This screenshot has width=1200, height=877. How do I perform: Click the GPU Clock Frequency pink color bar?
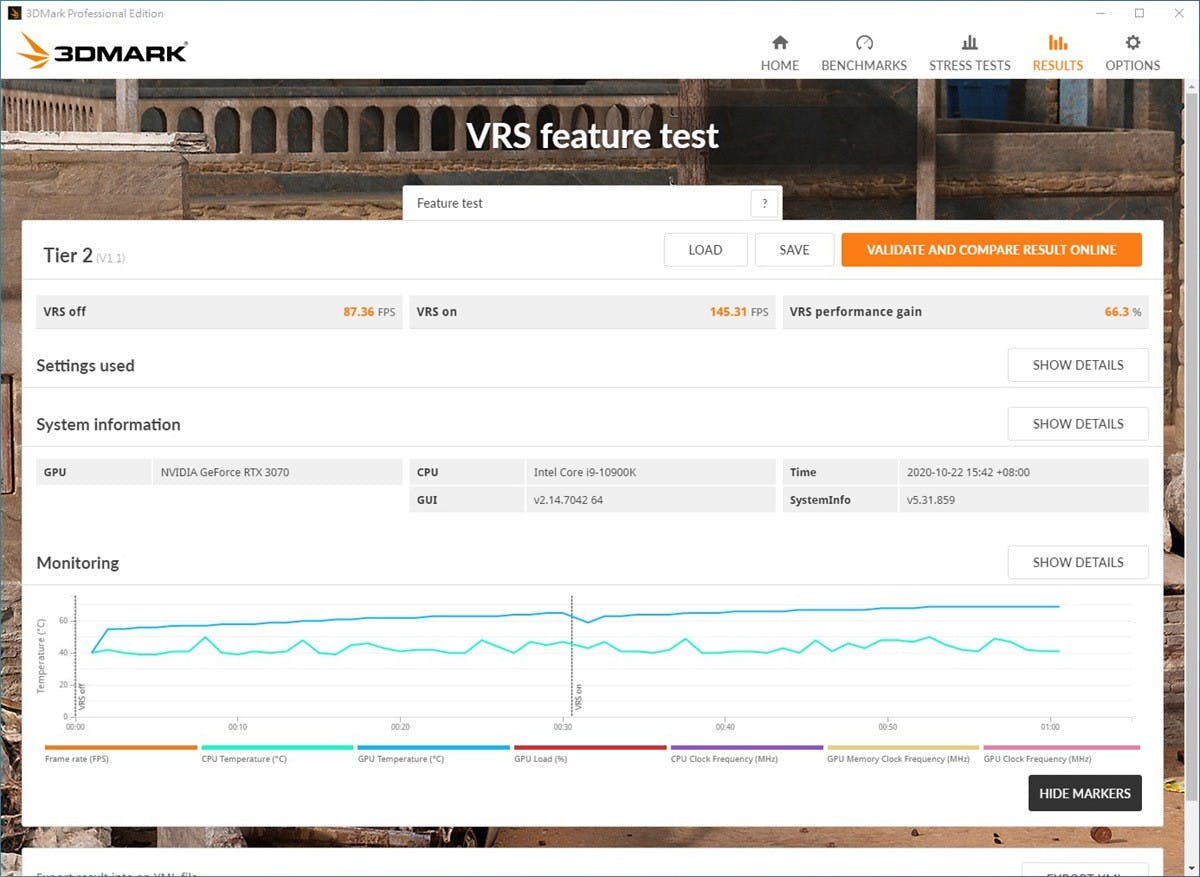coord(1061,747)
